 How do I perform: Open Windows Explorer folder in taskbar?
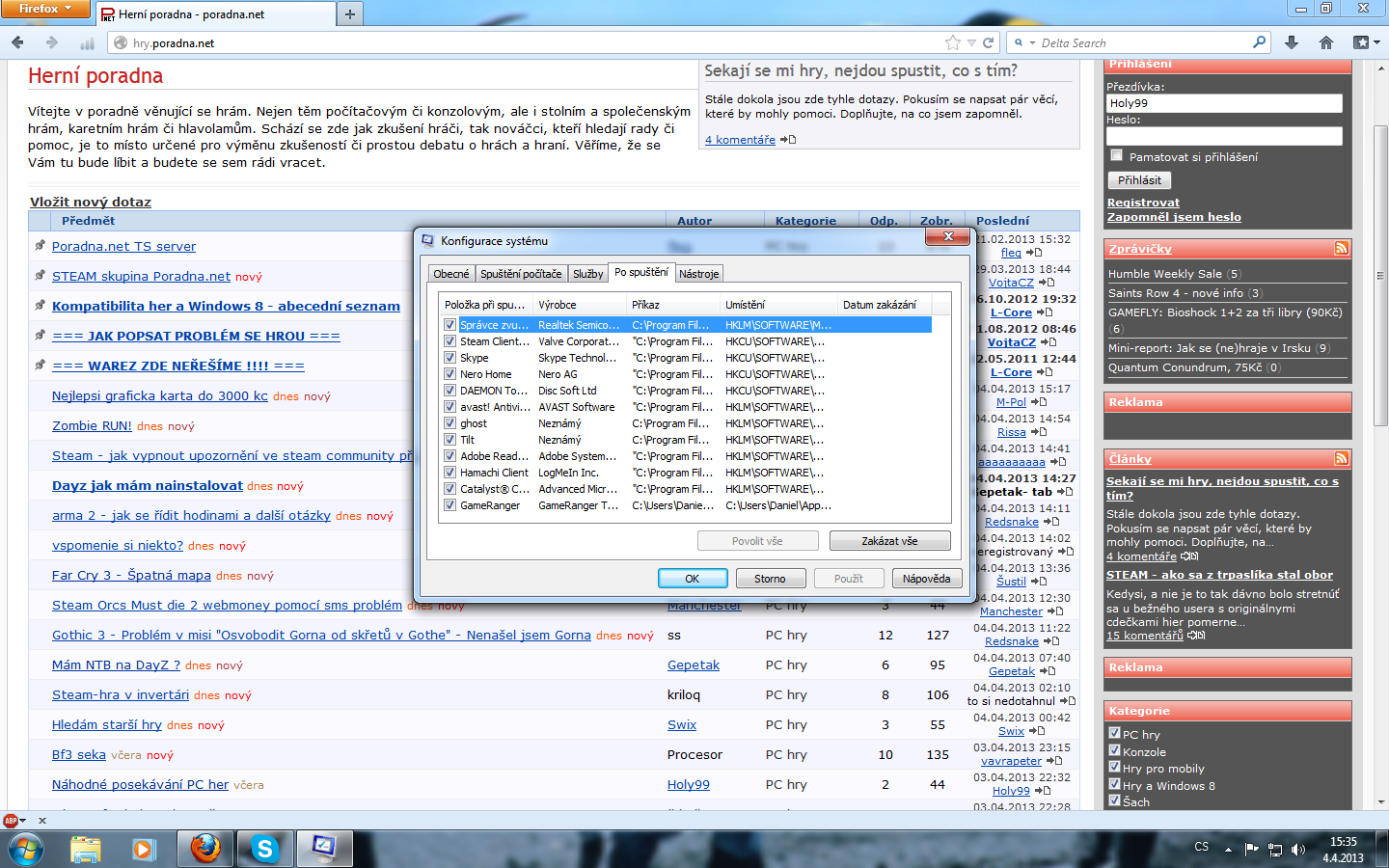(85, 849)
